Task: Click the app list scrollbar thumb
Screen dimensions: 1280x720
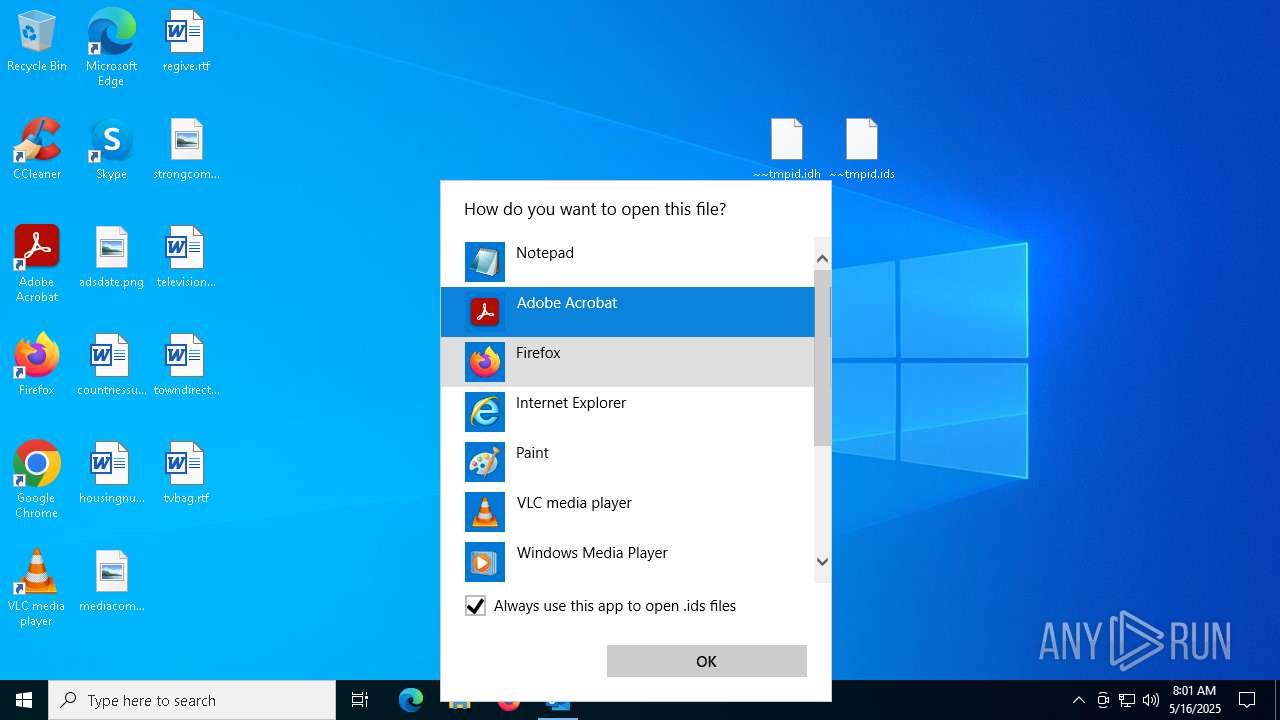Action: 822,357
